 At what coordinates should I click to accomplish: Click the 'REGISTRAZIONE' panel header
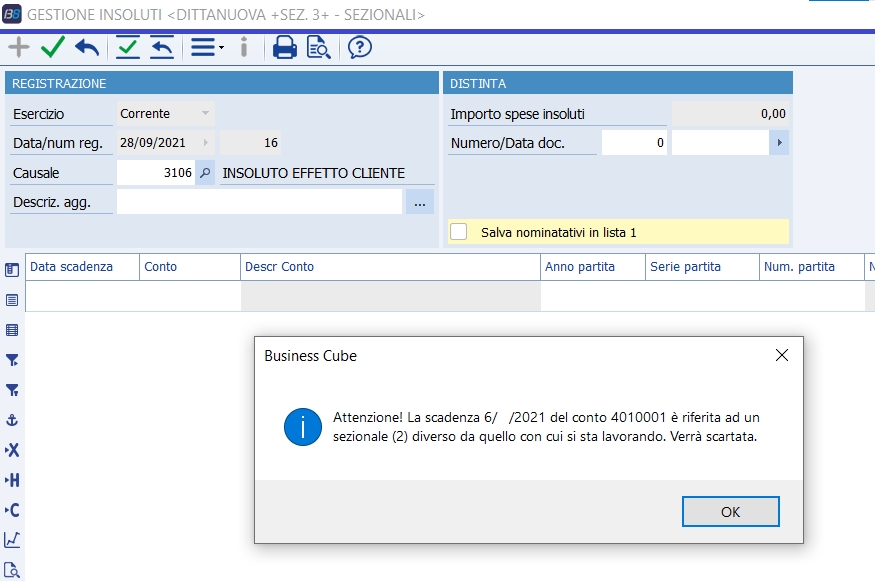(x=222, y=83)
